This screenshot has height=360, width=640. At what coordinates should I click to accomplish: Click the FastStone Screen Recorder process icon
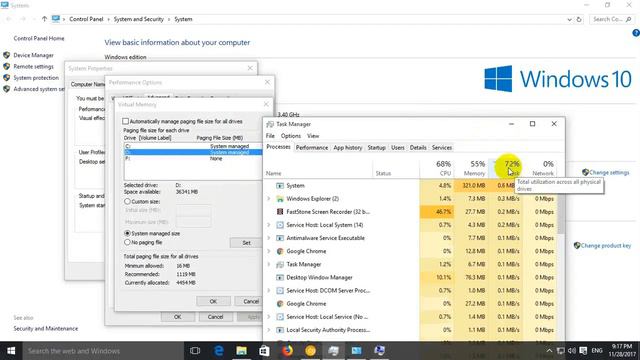click(x=280, y=212)
